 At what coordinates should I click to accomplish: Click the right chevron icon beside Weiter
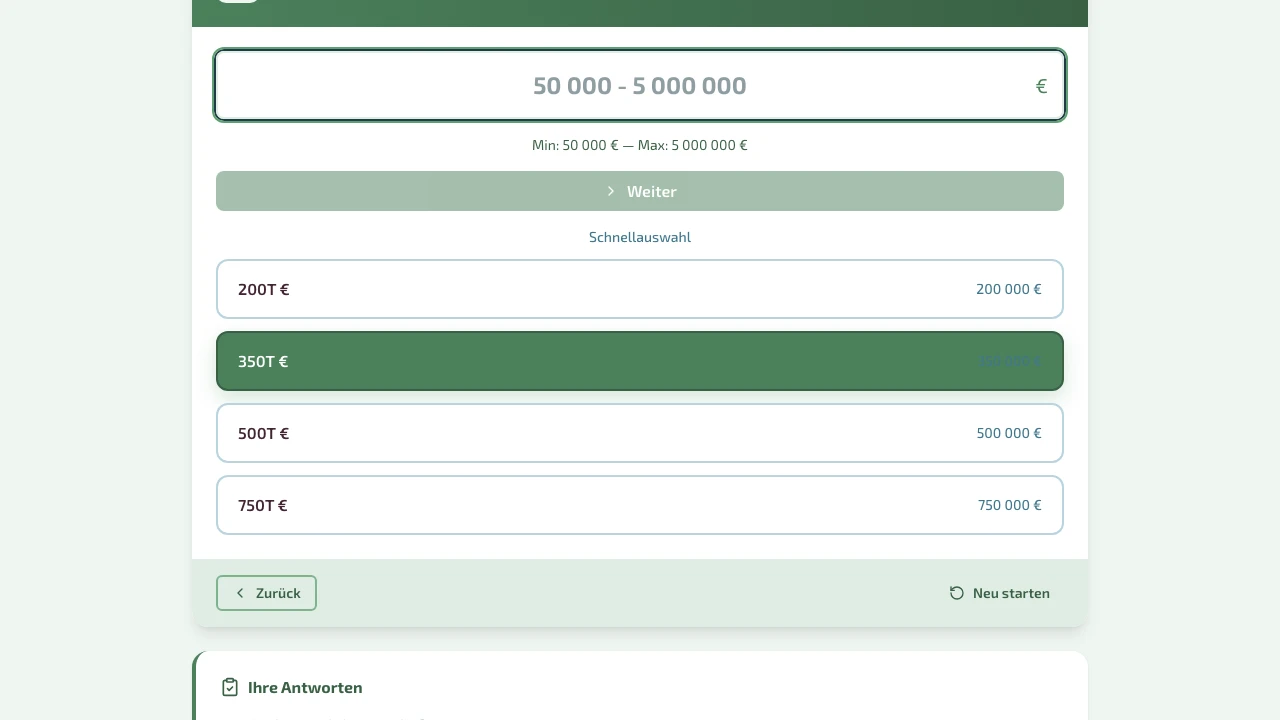tap(611, 191)
